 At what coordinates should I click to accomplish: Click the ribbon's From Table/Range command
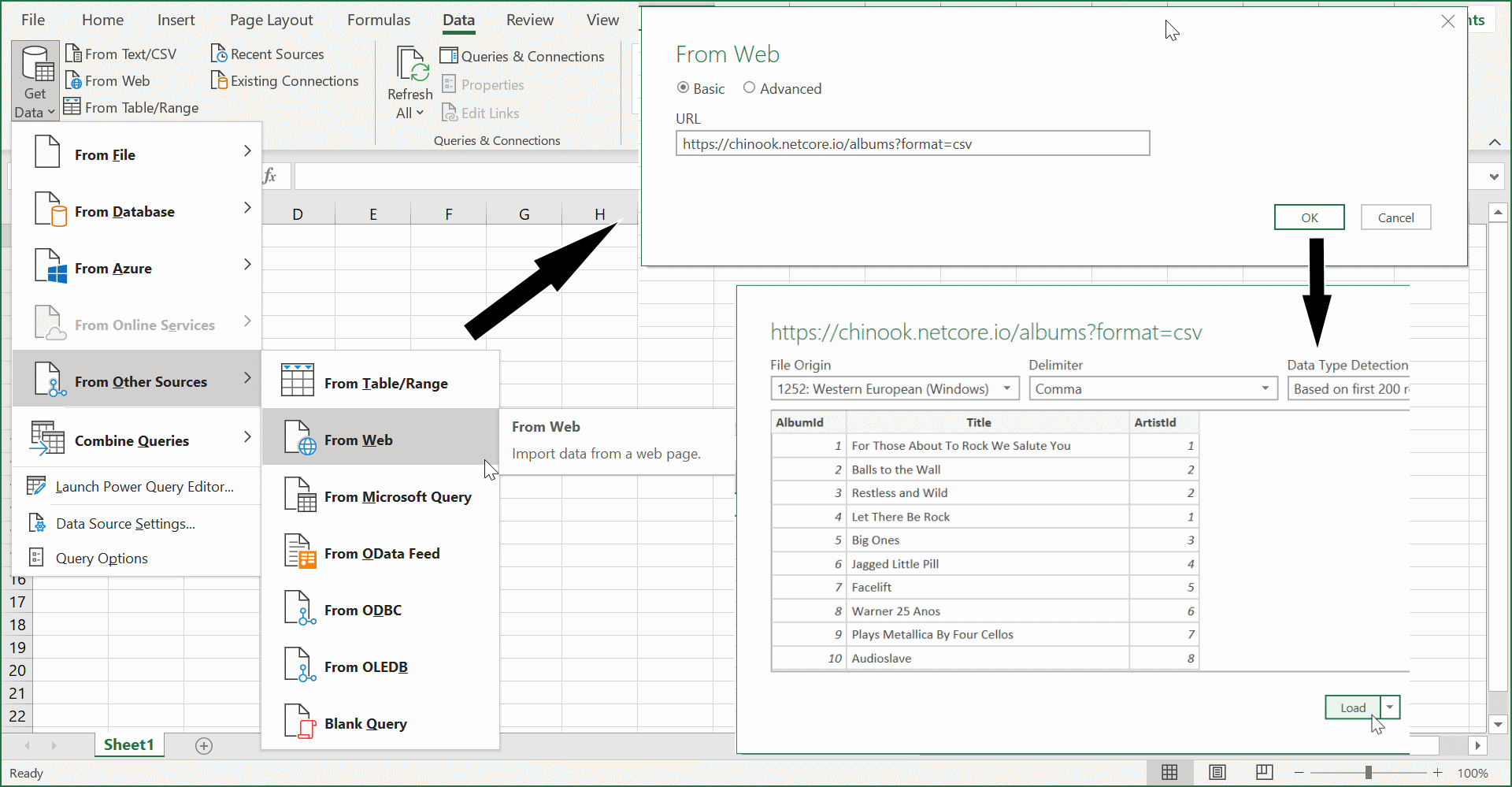(x=132, y=107)
